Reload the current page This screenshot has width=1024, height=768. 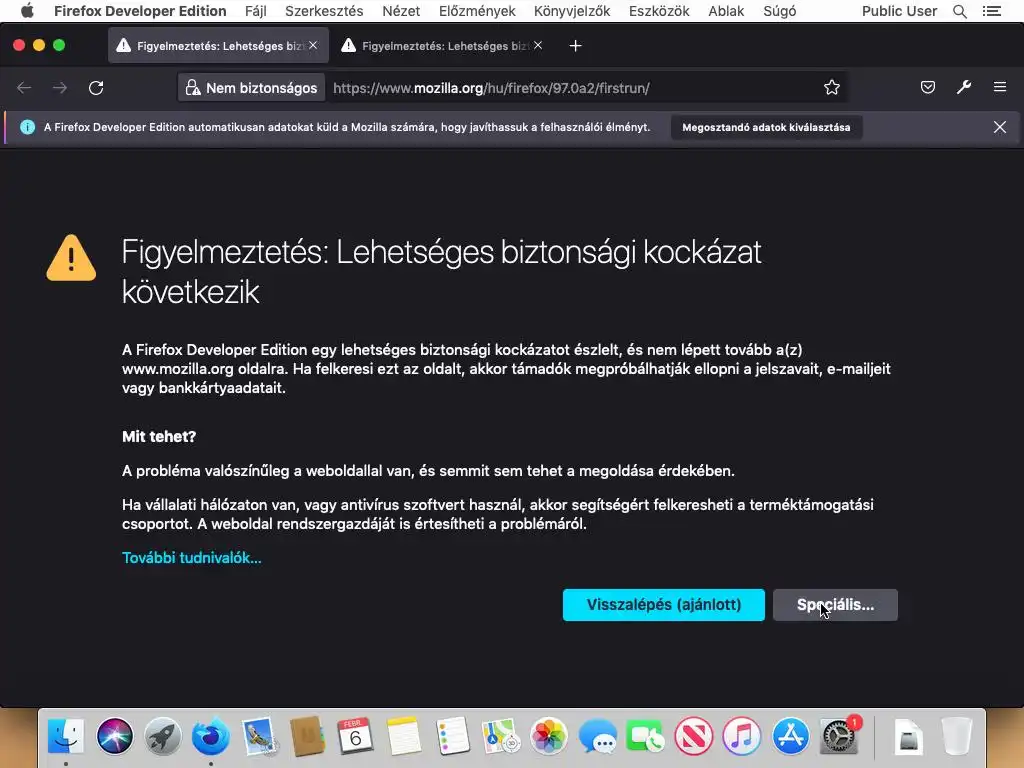(96, 88)
